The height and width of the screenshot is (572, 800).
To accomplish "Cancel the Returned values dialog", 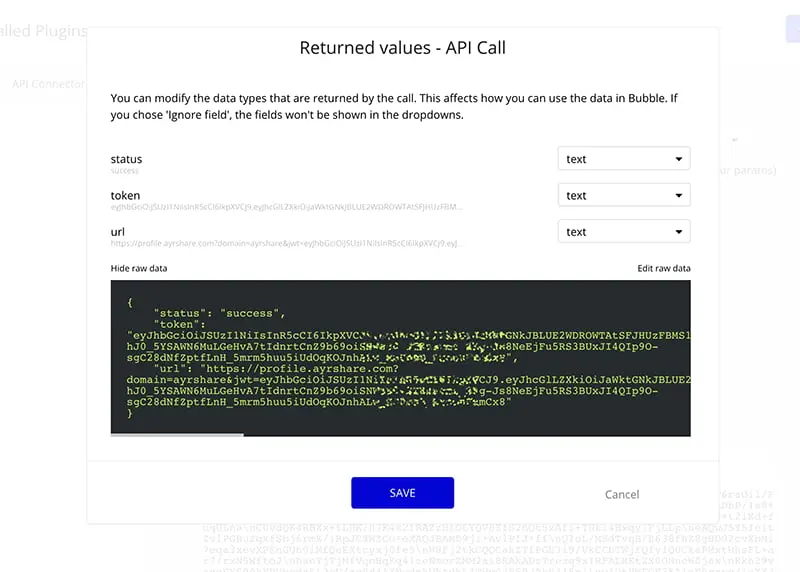I will click(x=622, y=494).
